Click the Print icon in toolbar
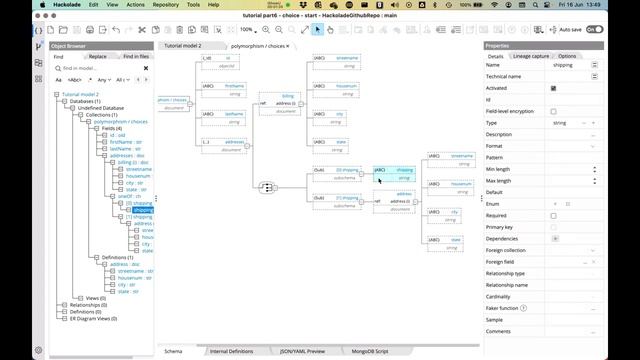The image size is (640, 360). pyautogui.click(x=90, y=30)
